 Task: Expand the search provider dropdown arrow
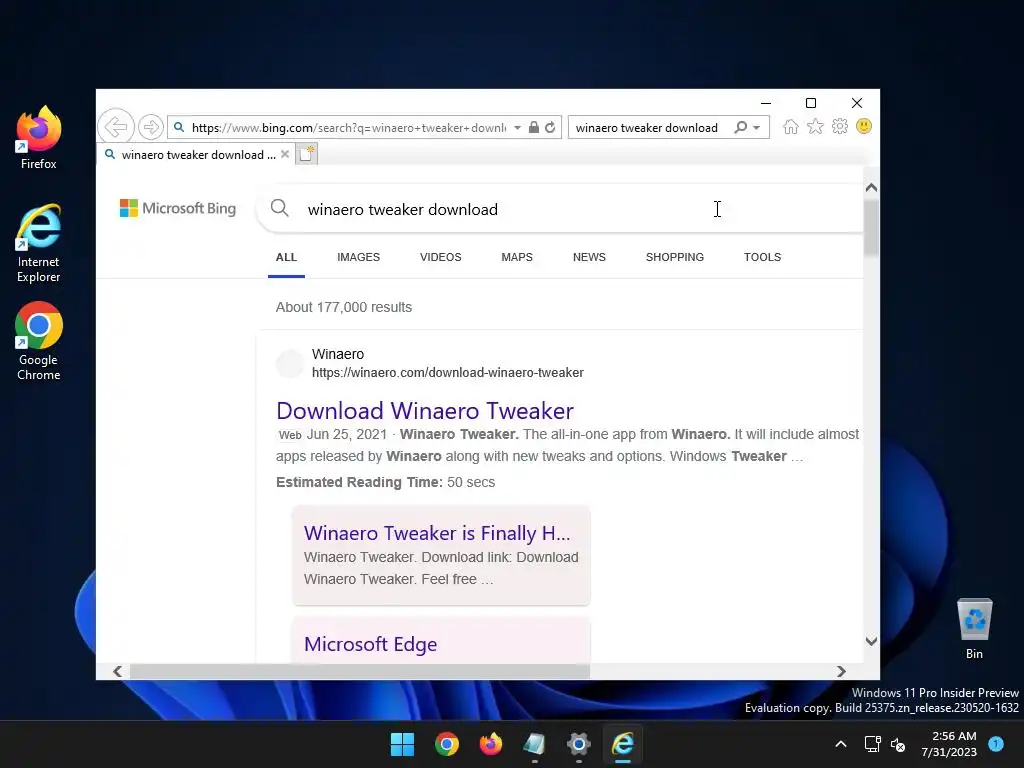pos(757,127)
